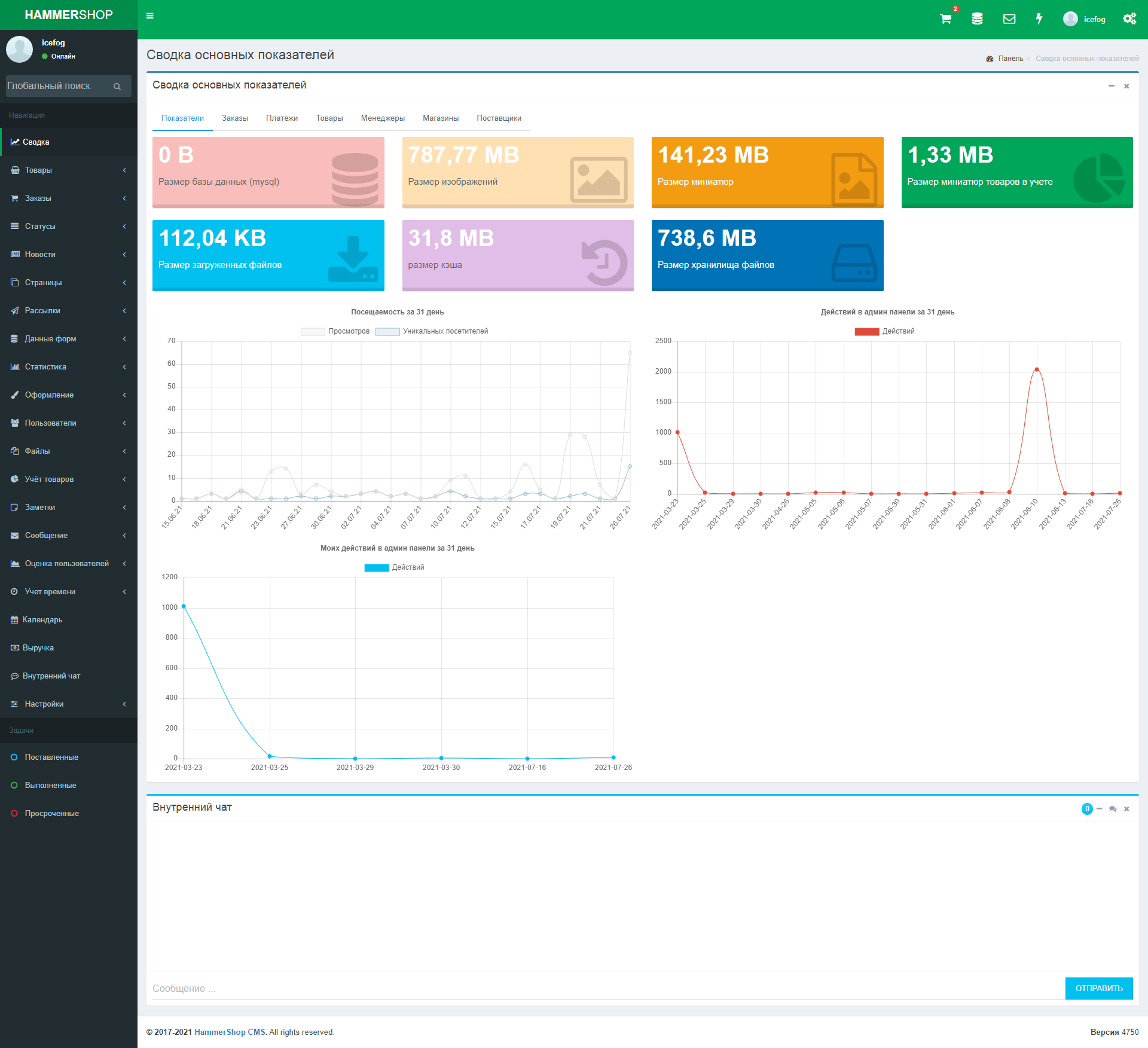Toggle sidebar with hamburger menu icon
The height and width of the screenshot is (1048, 1148).
pyautogui.click(x=150, y=16)
